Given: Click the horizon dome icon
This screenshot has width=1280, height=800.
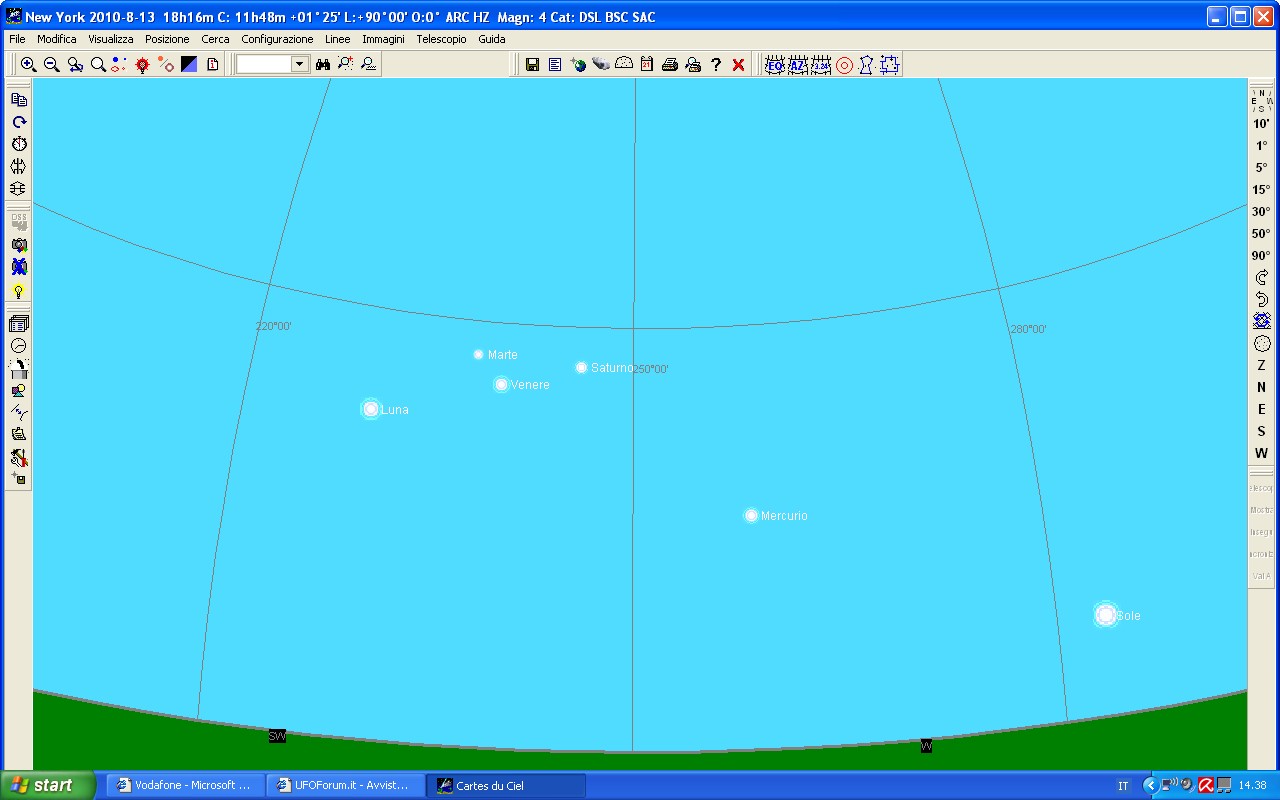Looking at the screenshot, I should coord(624,64).
